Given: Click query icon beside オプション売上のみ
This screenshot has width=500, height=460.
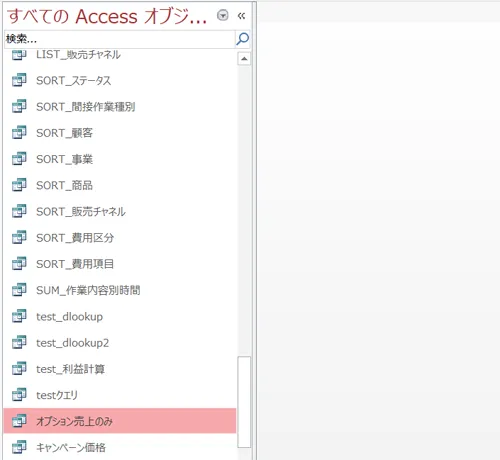Looking at the screenshot, I should pos(19,421).
